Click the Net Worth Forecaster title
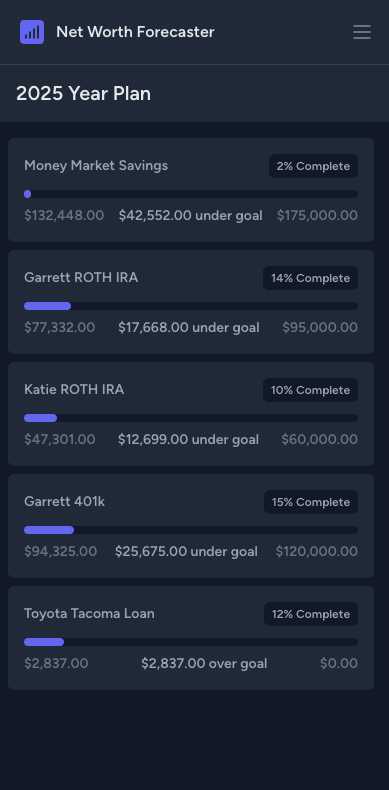This screenshot has width=389, height=790. point(135,32)
